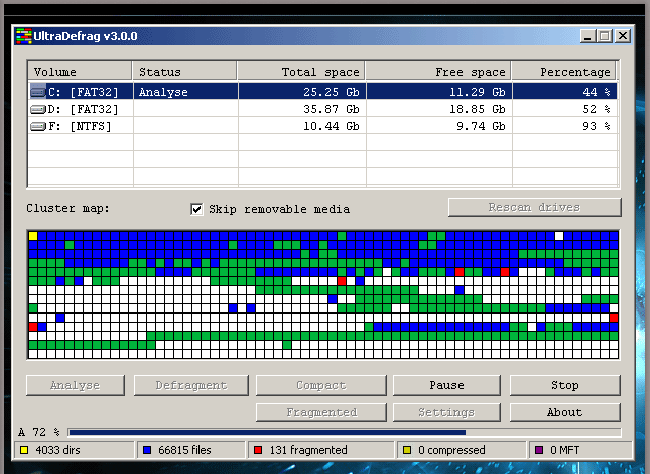
Task: Select the C: [FAT32] volume row
Action: (323, 92)
